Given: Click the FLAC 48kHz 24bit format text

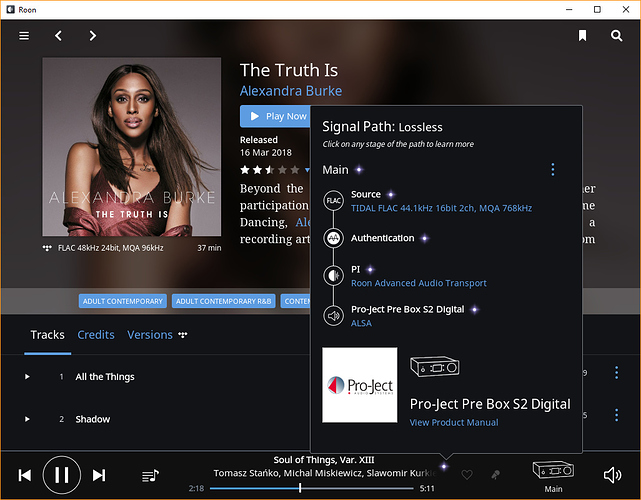Looking at the screenshot, I should (110, 248).
